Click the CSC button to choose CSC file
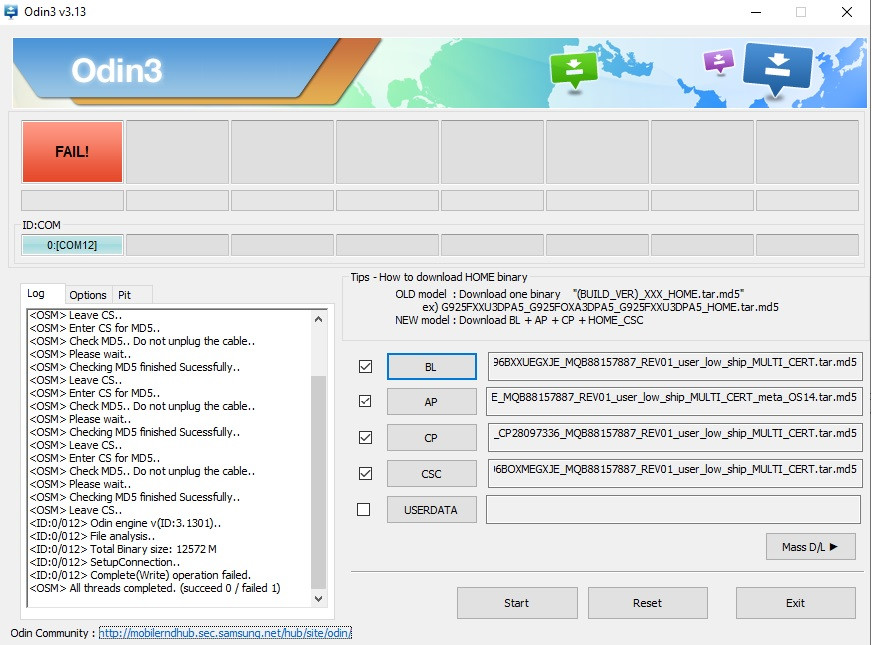Image resolution: width=872 pixels, height=645 pixels. tap(432, 474)
